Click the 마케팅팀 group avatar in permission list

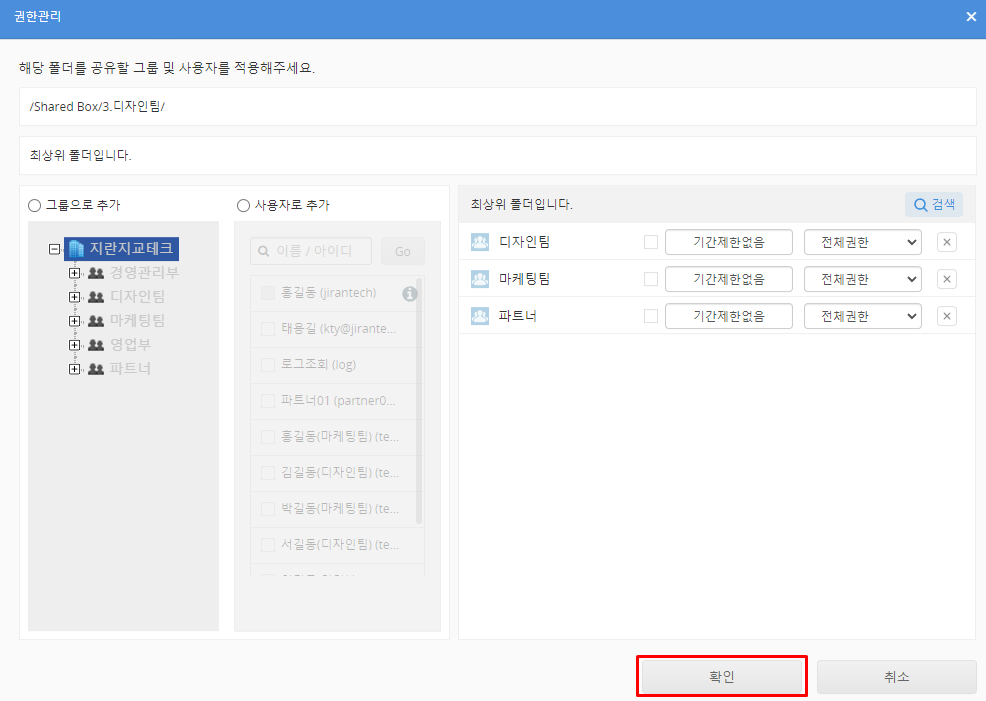(480, 279)
